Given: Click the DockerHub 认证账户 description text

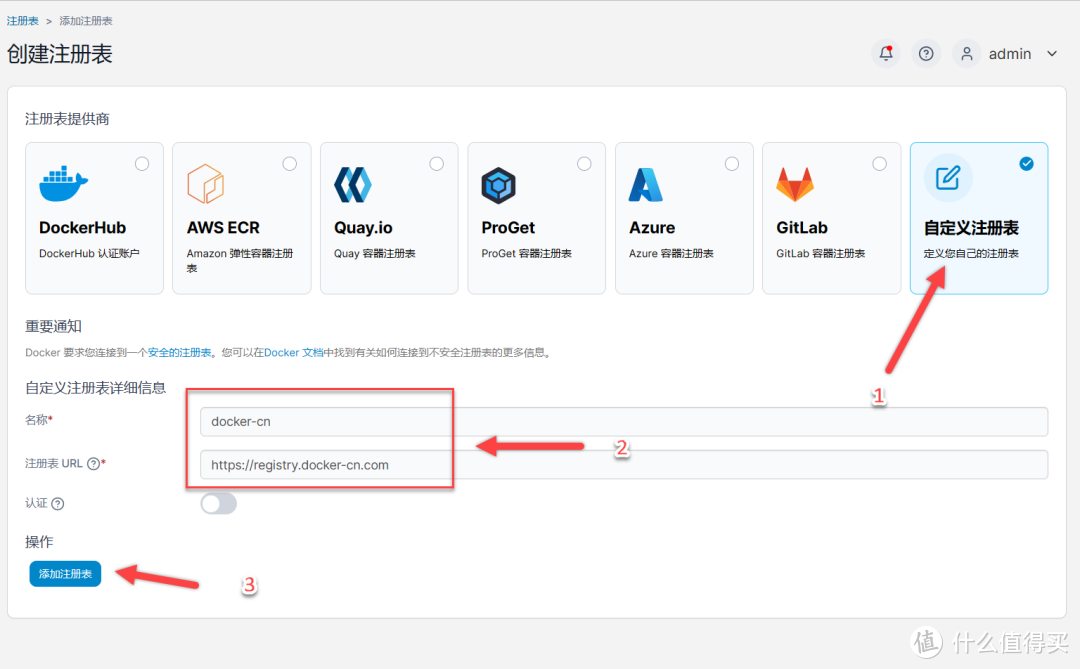Looking at the screenshot, I should 90,254.
